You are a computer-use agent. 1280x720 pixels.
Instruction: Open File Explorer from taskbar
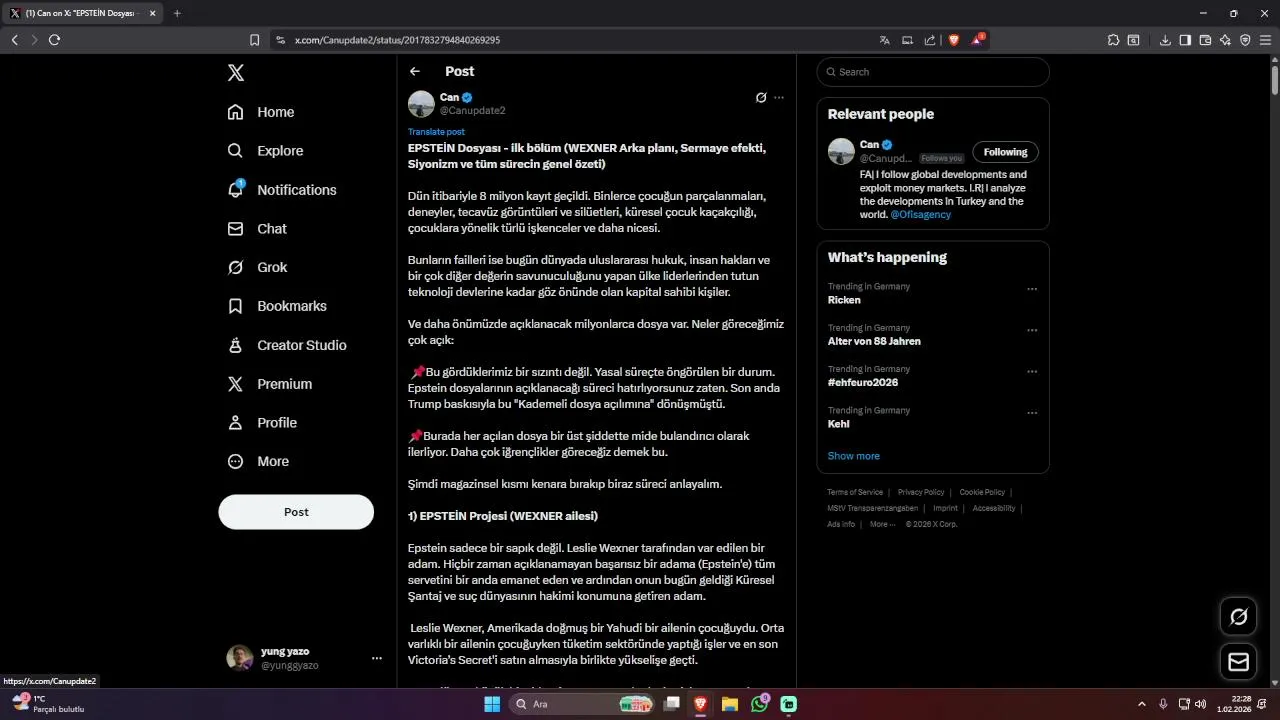click(730, 704)
